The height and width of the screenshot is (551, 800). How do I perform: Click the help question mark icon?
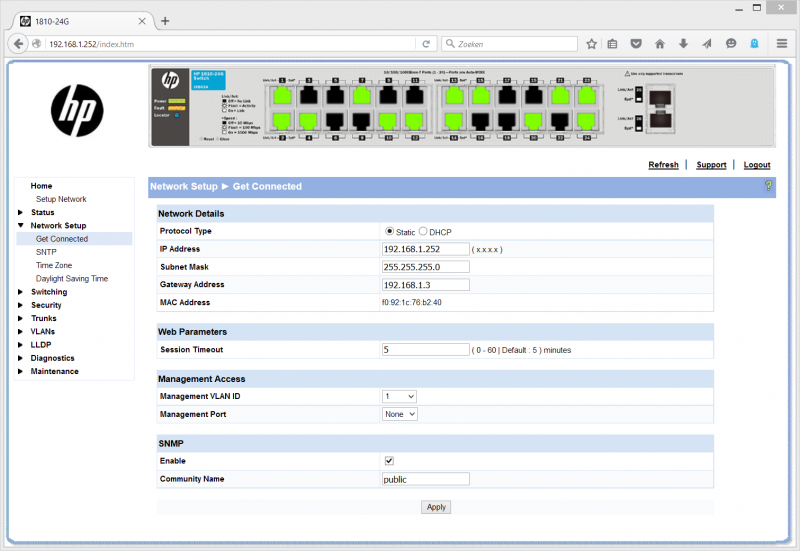[x=768, y=186]
